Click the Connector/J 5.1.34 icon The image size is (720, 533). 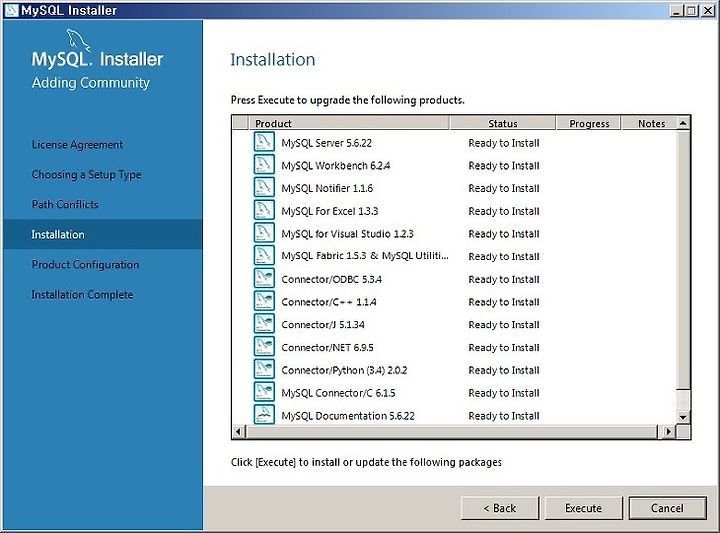pyautogui.click(x=264, y=324)
